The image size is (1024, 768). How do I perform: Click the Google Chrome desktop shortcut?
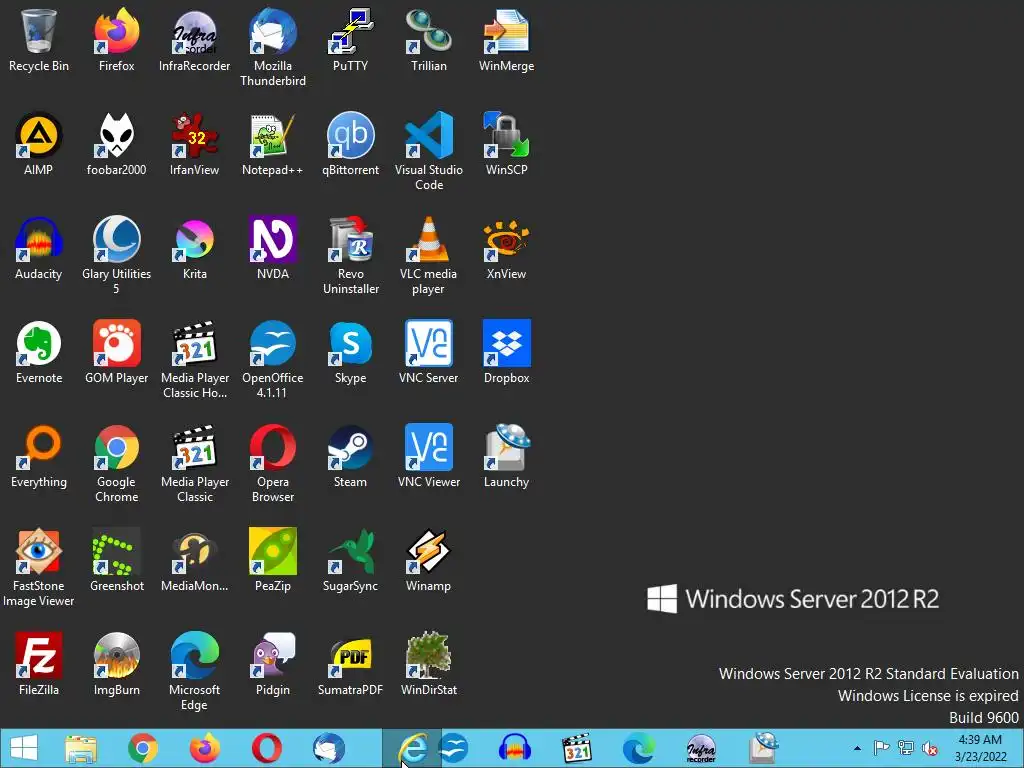(116, 463)
